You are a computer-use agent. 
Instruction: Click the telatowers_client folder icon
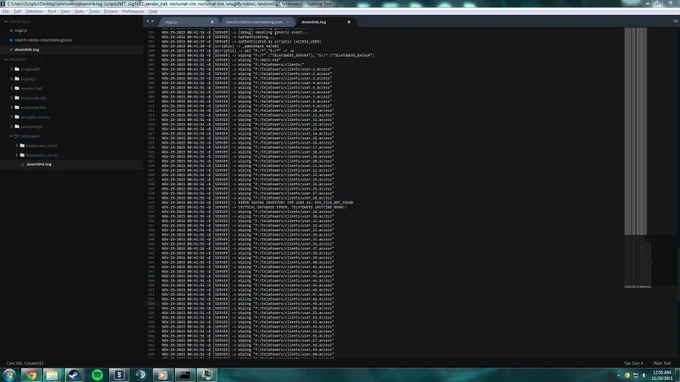(23, 146)
